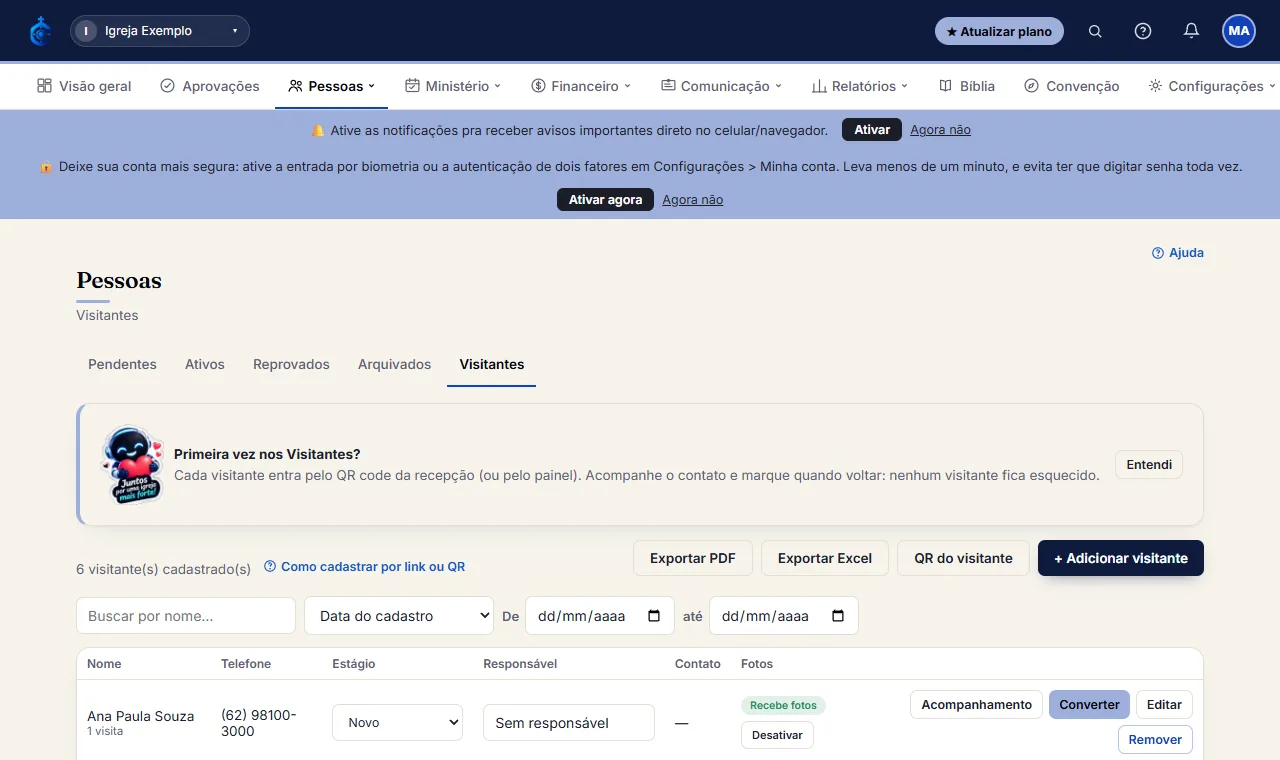Viewport: 1280px width, 760px height.
Task: Expand the Ministério navigation menu
Action: click(453, 86)
